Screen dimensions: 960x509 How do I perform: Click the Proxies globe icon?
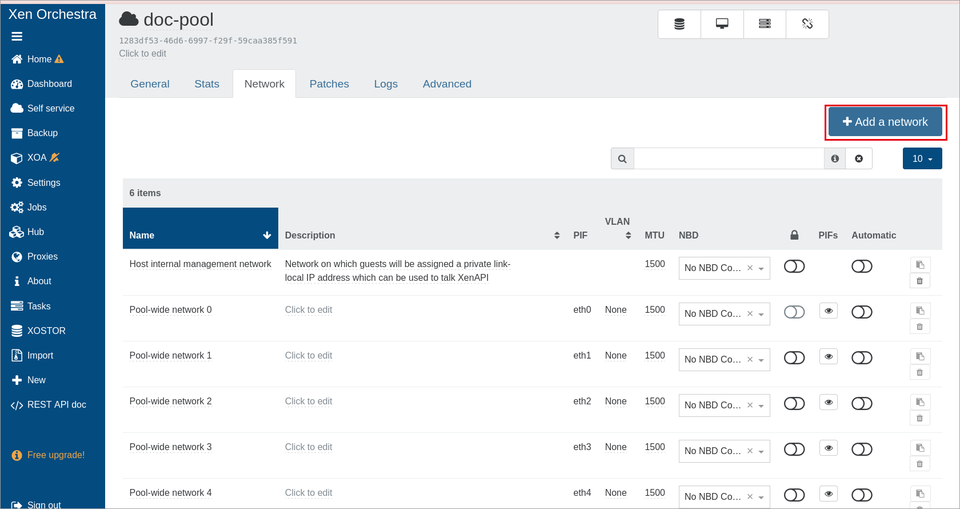pyautogui.click(x=17, y=257)
